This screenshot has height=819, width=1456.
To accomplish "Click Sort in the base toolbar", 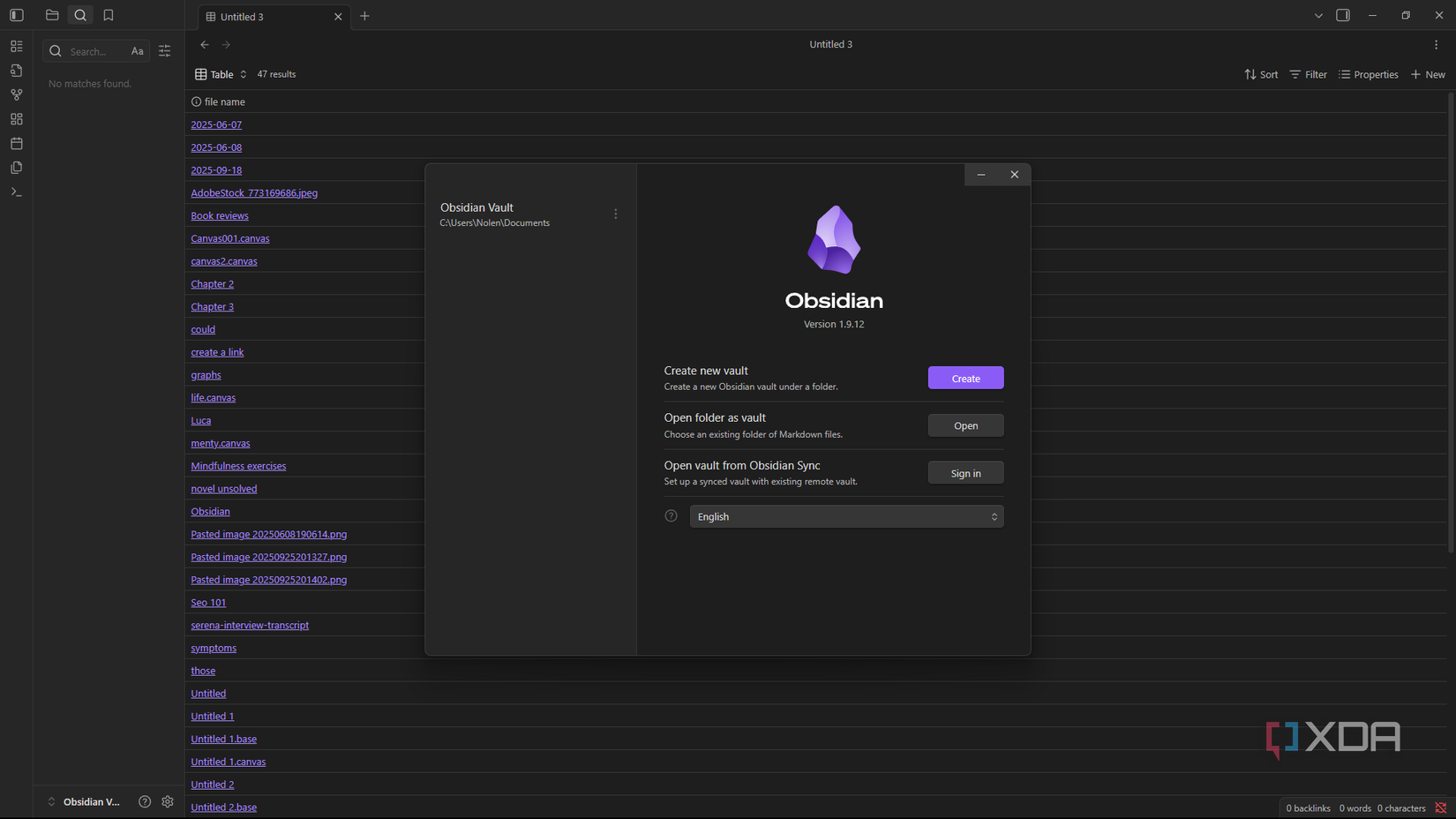I will click(x=1261, y=74).
